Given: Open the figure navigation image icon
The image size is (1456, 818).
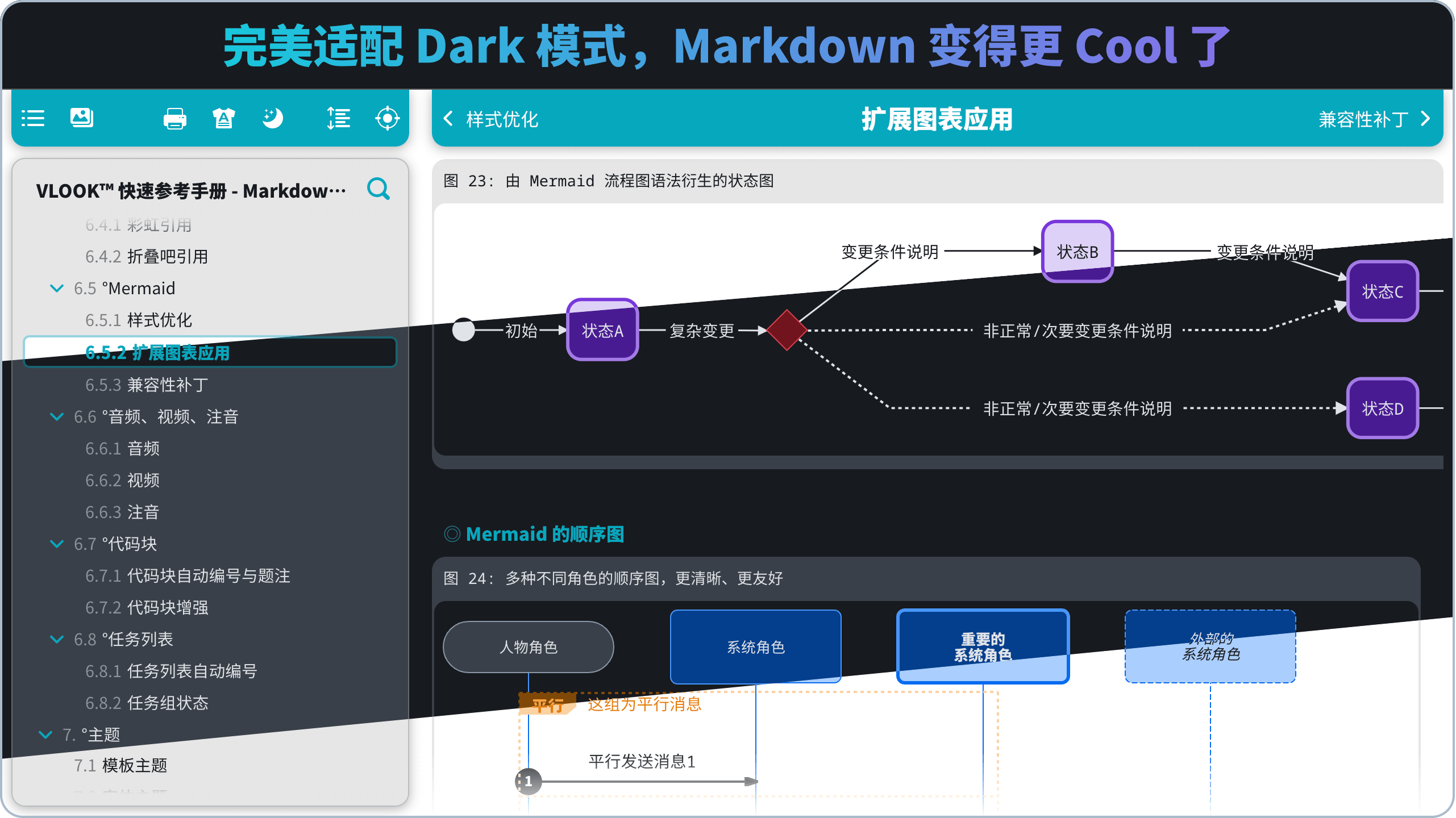Looking at the screenshot, I should pos(82,118).
